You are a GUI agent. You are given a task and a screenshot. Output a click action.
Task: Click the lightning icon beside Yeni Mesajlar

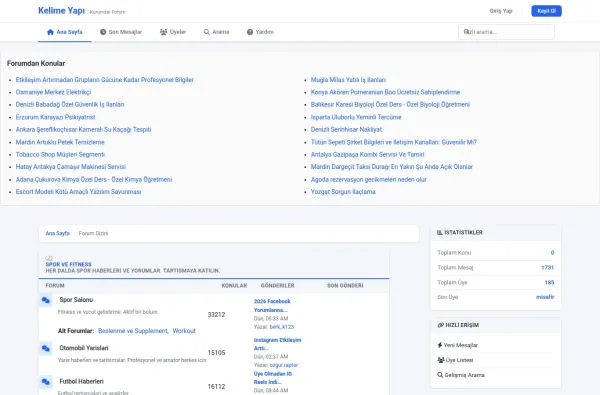440,345
